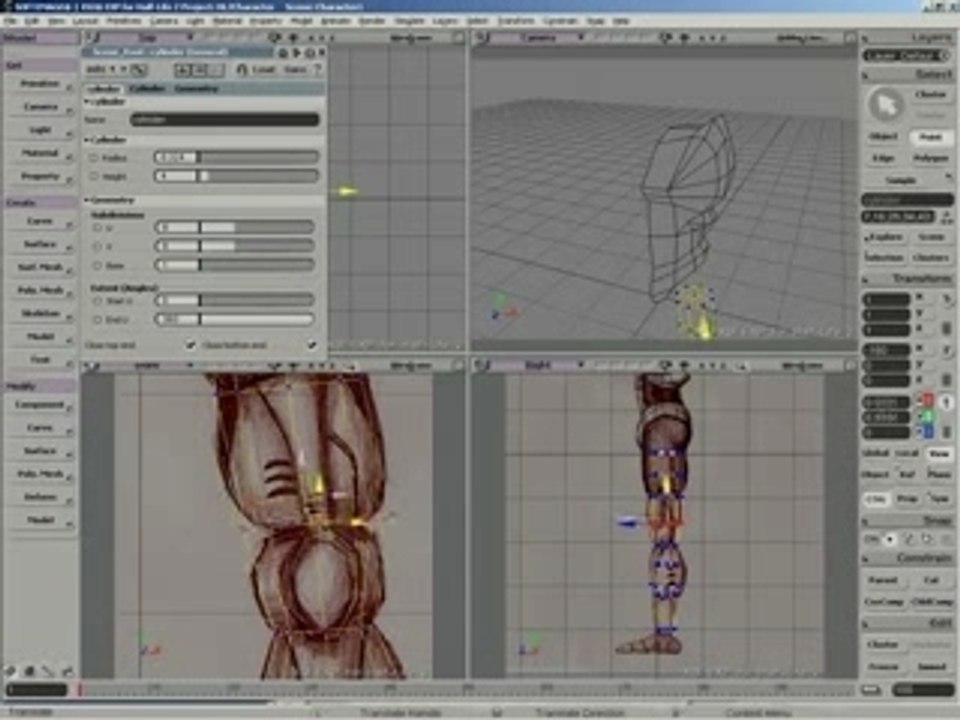Click the blue Z axis transform icon

(x=926, y=432)
